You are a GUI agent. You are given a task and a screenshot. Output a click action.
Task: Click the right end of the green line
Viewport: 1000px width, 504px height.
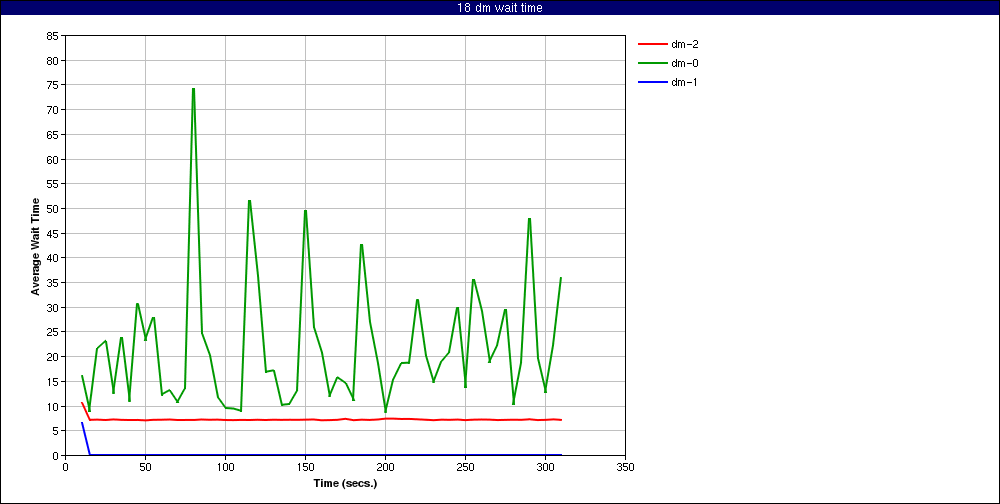[x=561, y=278]
